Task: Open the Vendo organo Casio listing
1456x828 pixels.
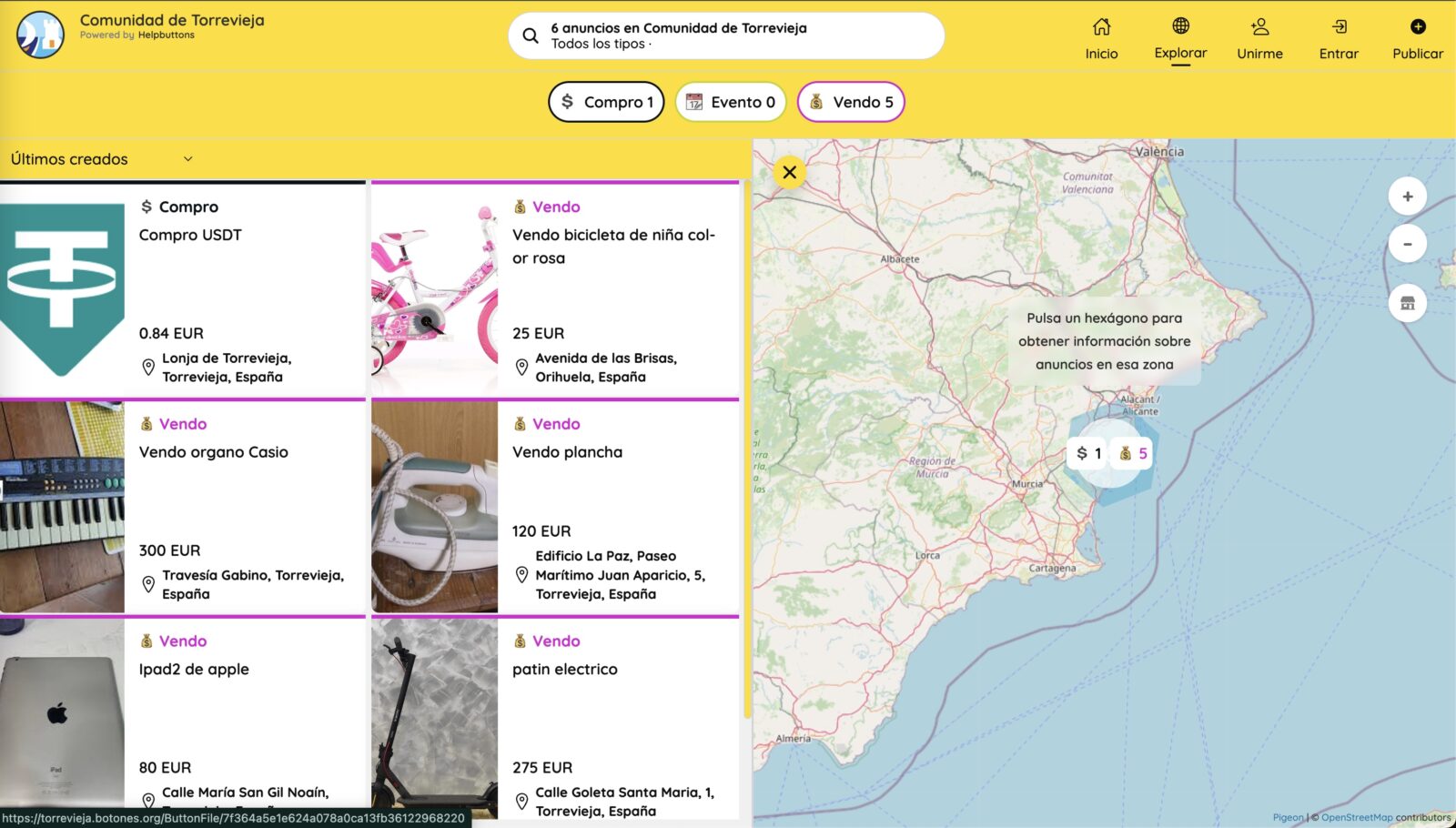Action: (x=213, y=452)
